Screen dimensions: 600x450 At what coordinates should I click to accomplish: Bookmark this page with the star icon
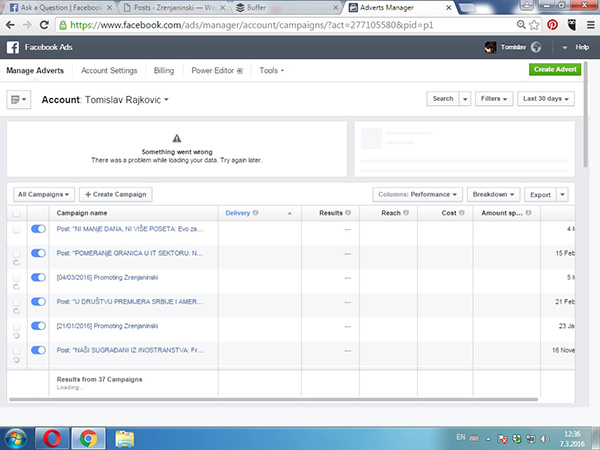coord(536,23)
